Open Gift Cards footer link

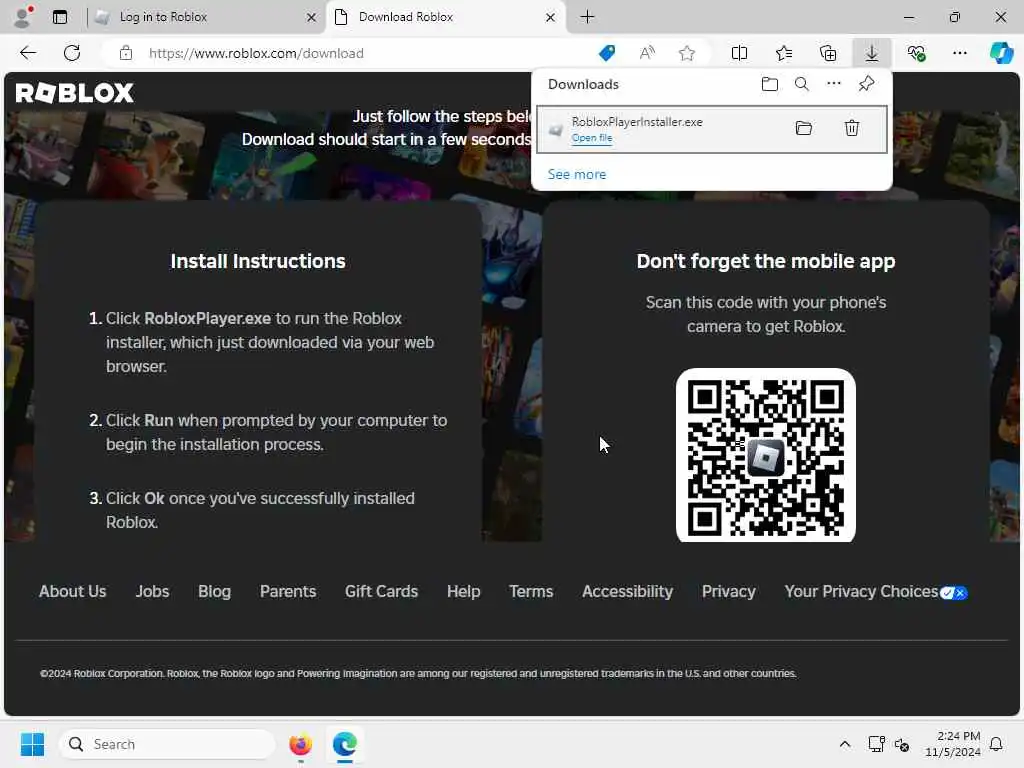pyautogui.click(x=381, y=591)
